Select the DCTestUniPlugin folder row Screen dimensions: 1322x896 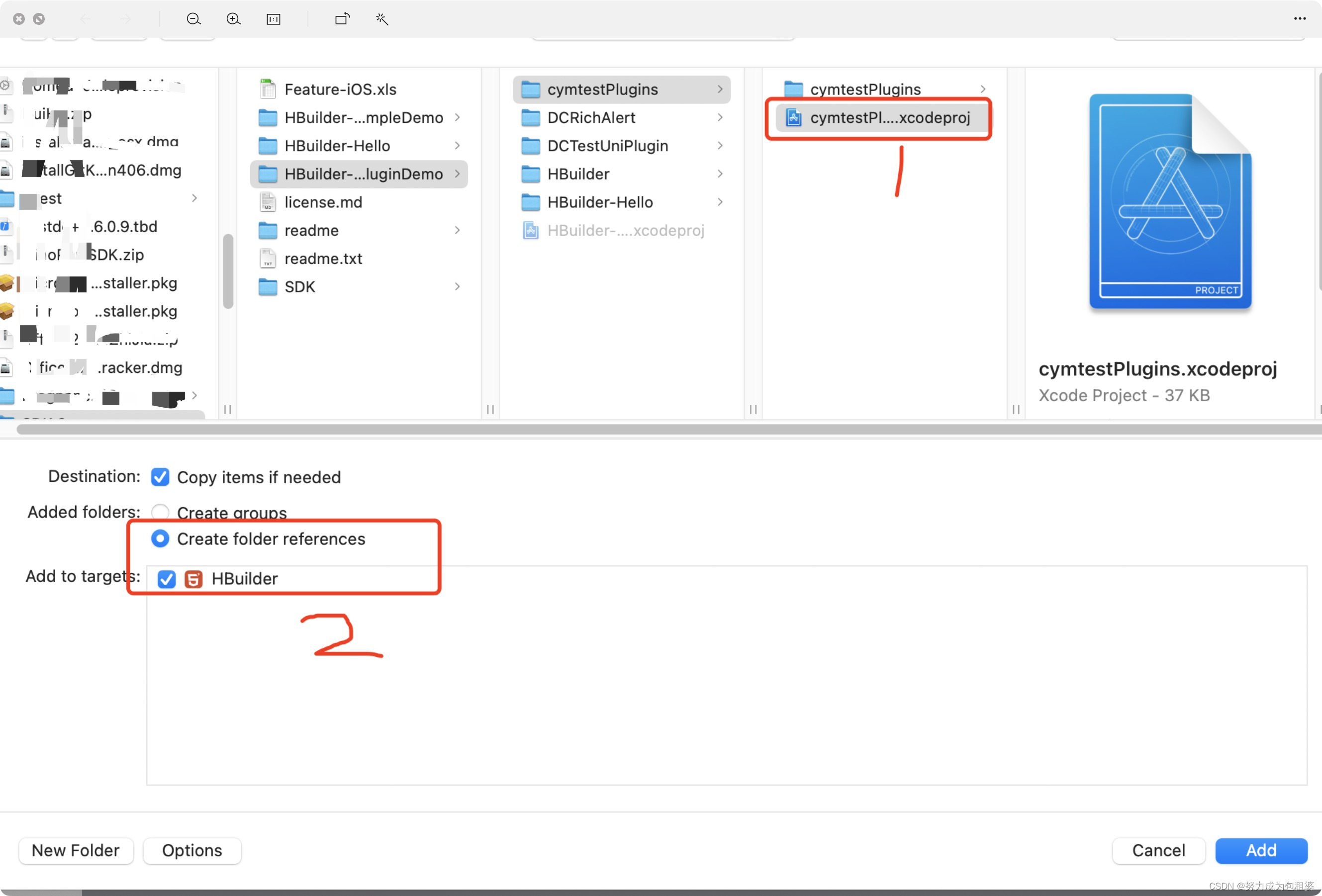pos(607,146)
